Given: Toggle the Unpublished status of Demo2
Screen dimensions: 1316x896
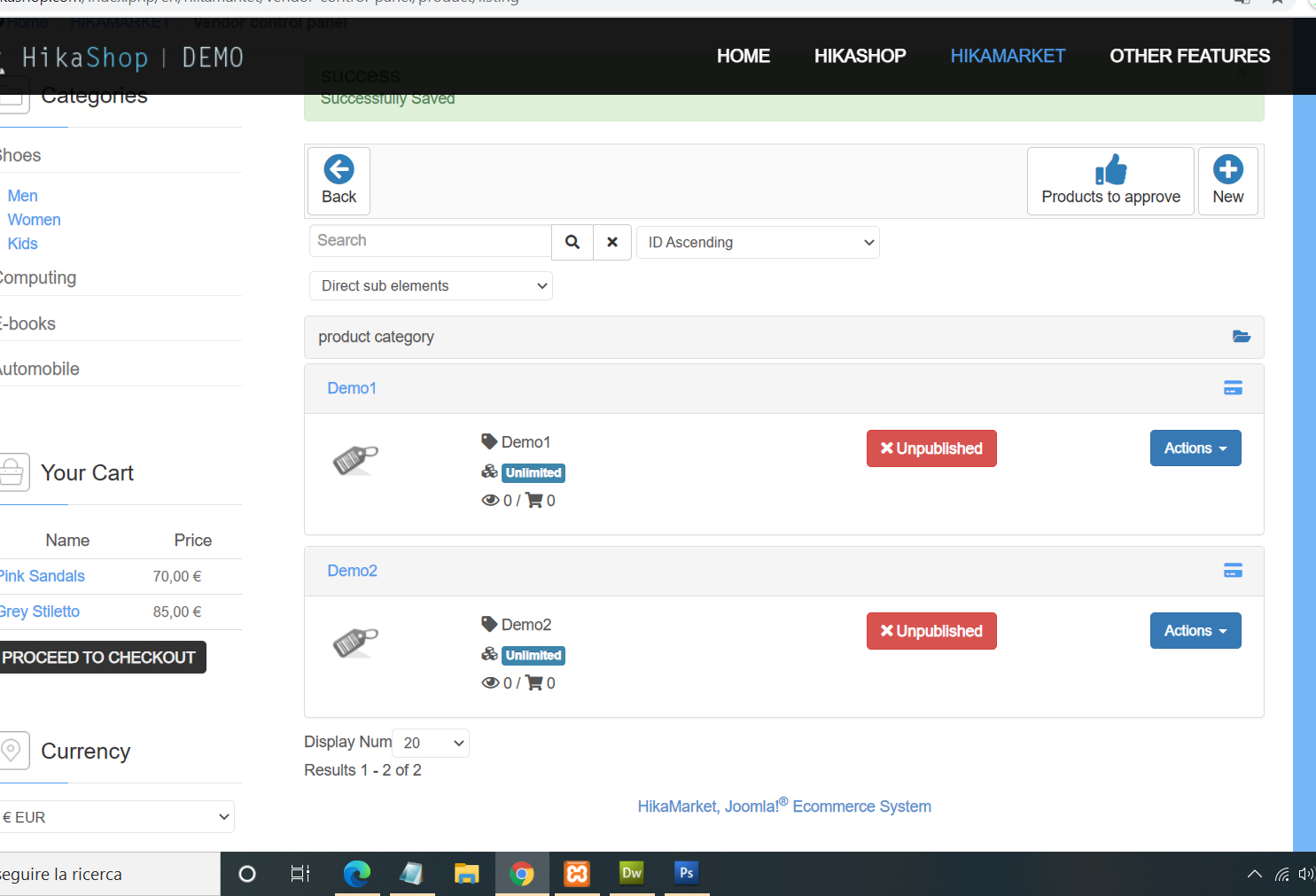Looking at the screenshot, I should point(931,631).
